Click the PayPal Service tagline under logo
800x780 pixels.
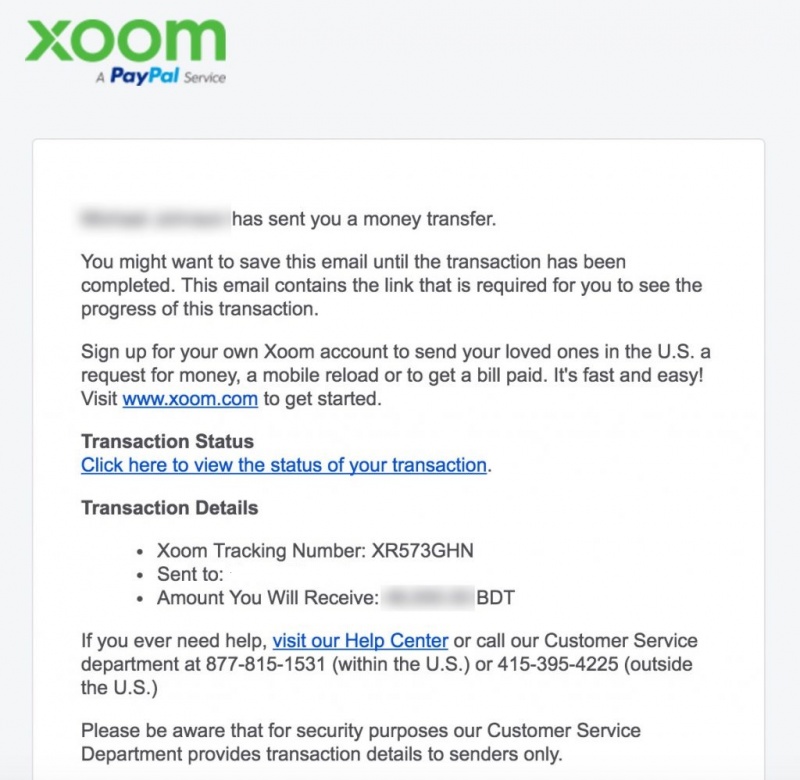[x=160, y=77]
